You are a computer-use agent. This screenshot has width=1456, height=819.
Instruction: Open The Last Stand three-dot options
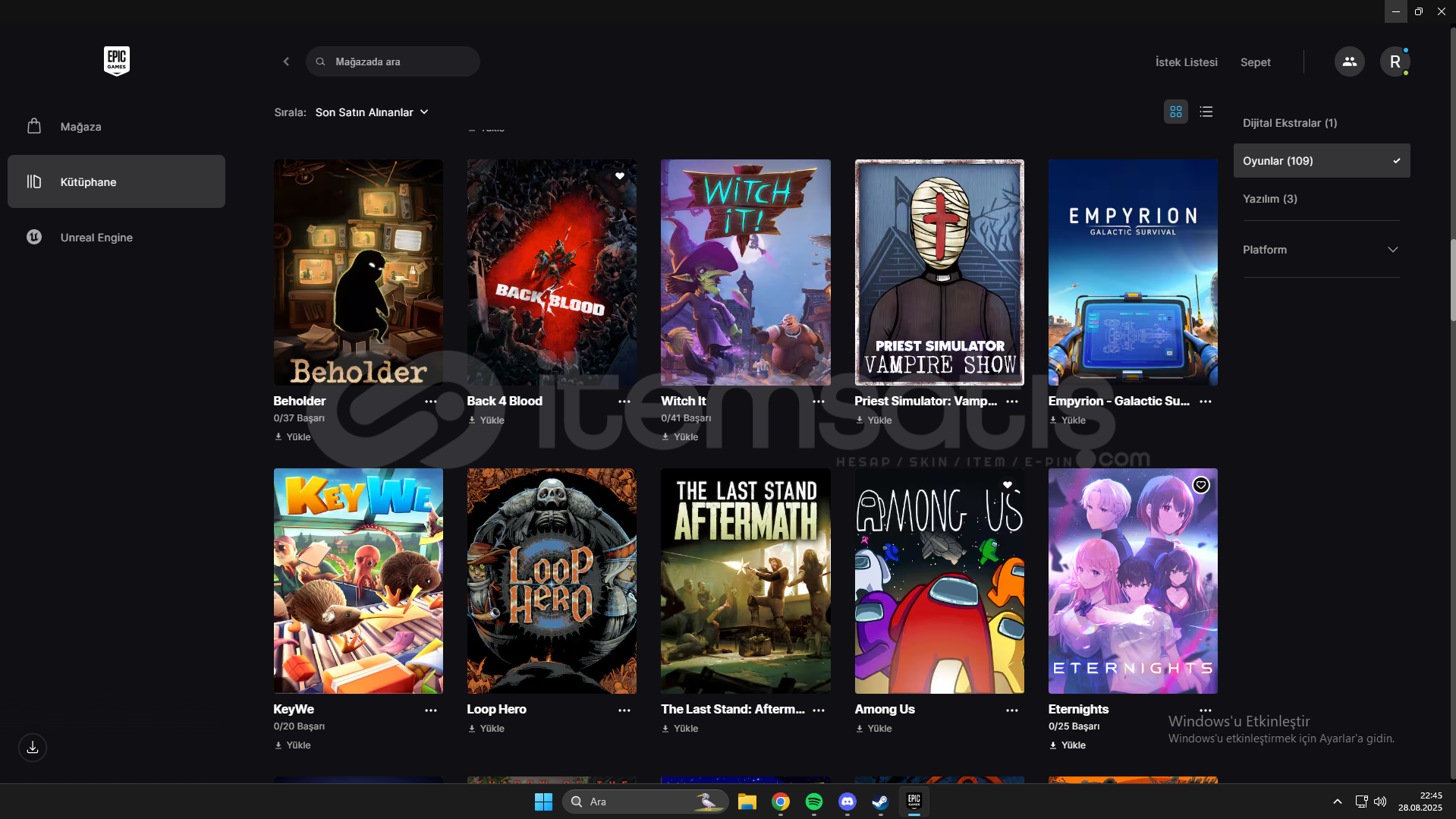(x=818, y=710)
